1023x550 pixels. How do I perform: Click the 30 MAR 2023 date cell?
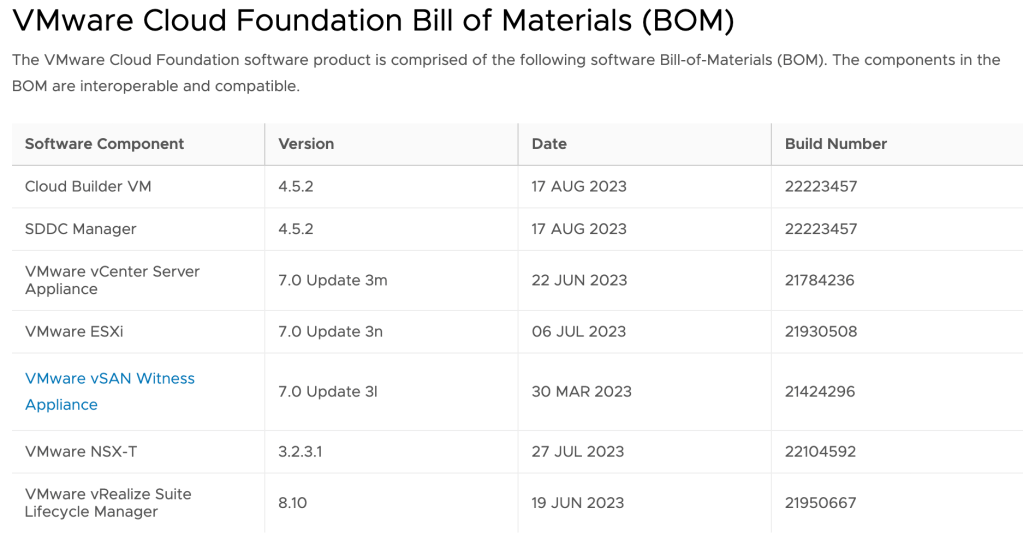point(581,392)
